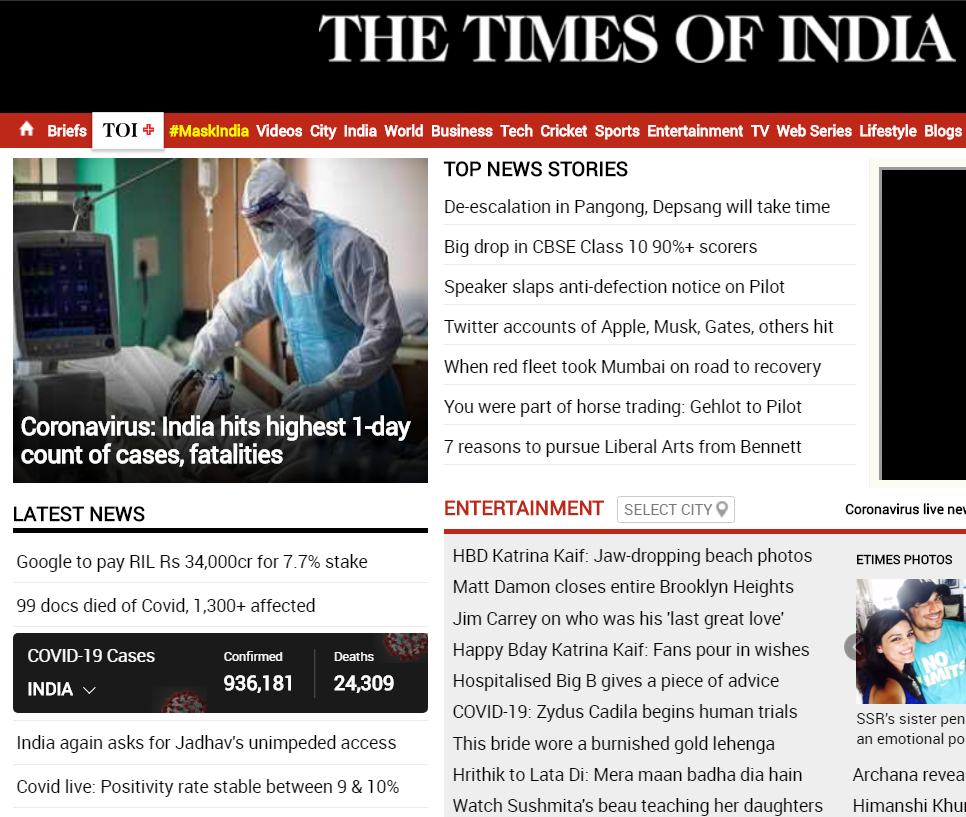This screenshot has height=817, width=966.
Task: Open the Entertainment section heading
Action: (524, 508)
